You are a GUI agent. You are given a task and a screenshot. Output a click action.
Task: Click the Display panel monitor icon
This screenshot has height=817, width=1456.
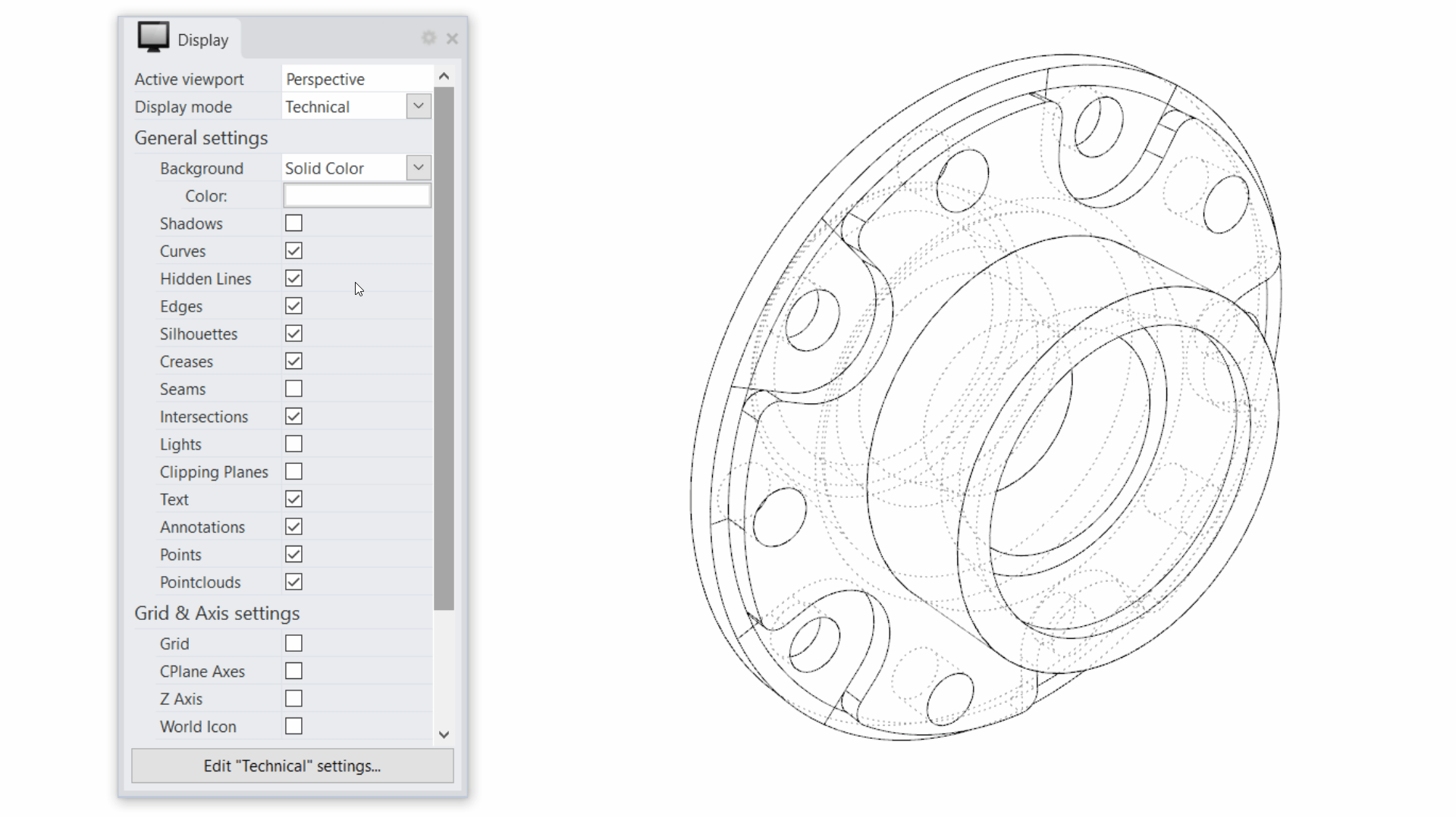coord(153,37)
